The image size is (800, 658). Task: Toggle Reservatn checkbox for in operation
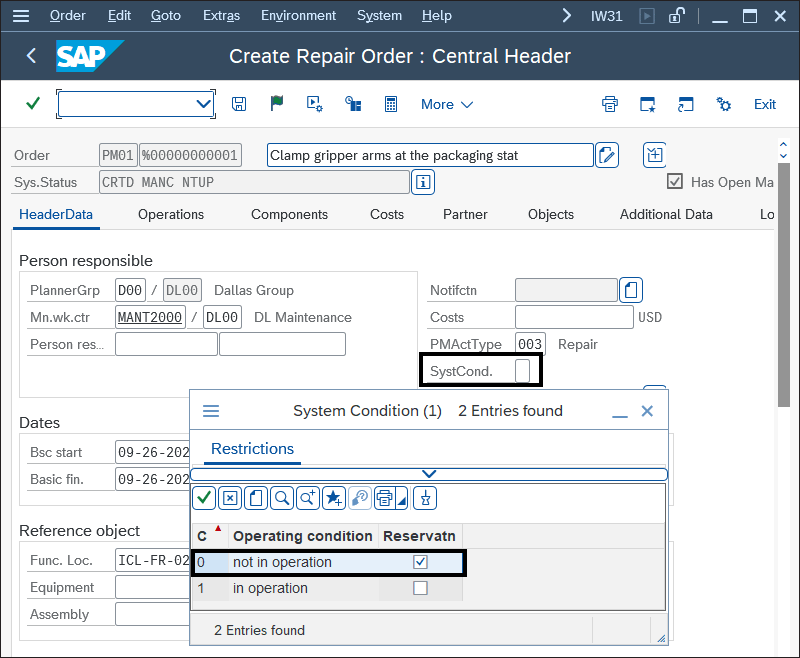420,588
